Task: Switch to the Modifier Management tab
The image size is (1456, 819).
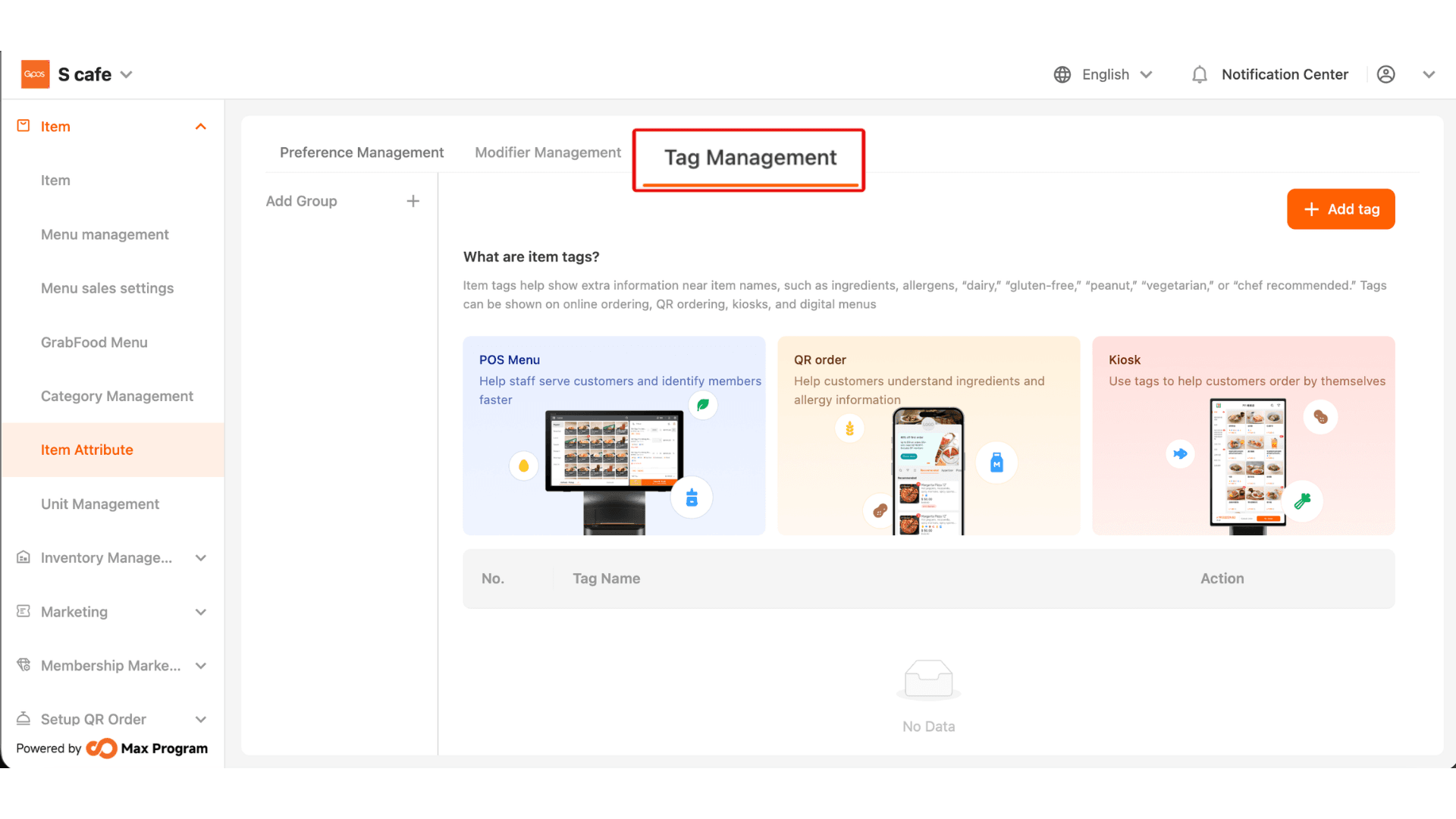Action: (548, 152)
